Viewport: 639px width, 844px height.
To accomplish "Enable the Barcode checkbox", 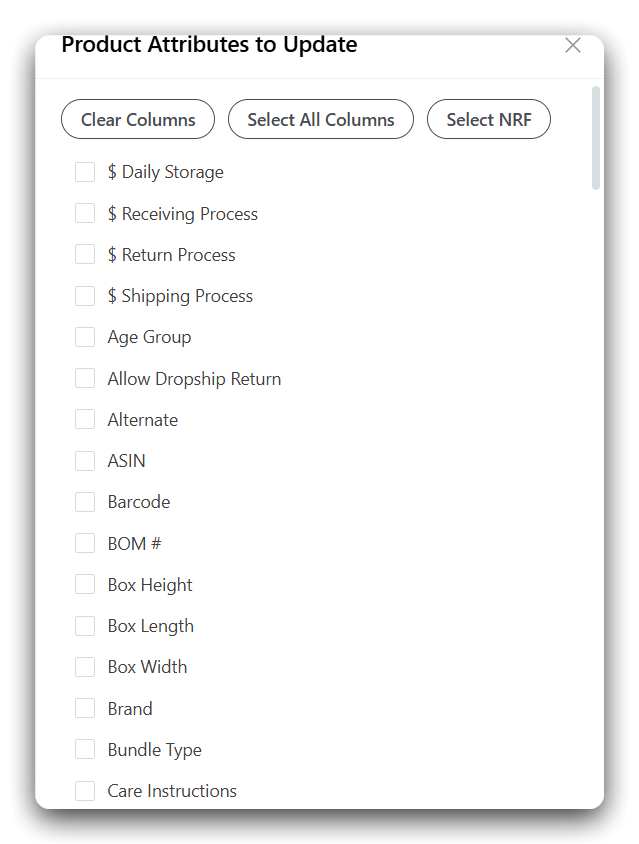I will tap(85, 501).
